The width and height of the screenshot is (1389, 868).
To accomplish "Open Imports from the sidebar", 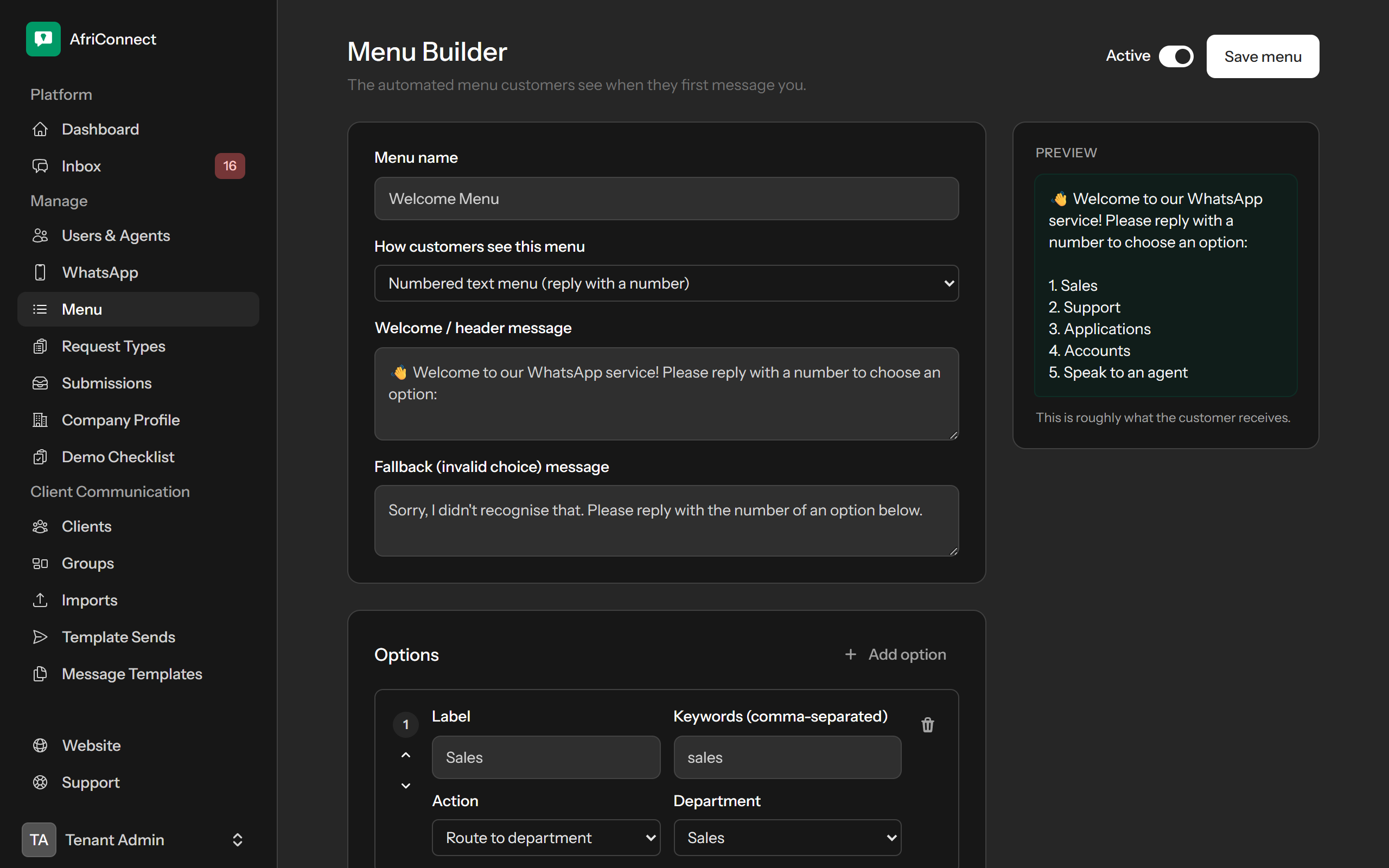I will pyautogui.click(x=138, y=600).
